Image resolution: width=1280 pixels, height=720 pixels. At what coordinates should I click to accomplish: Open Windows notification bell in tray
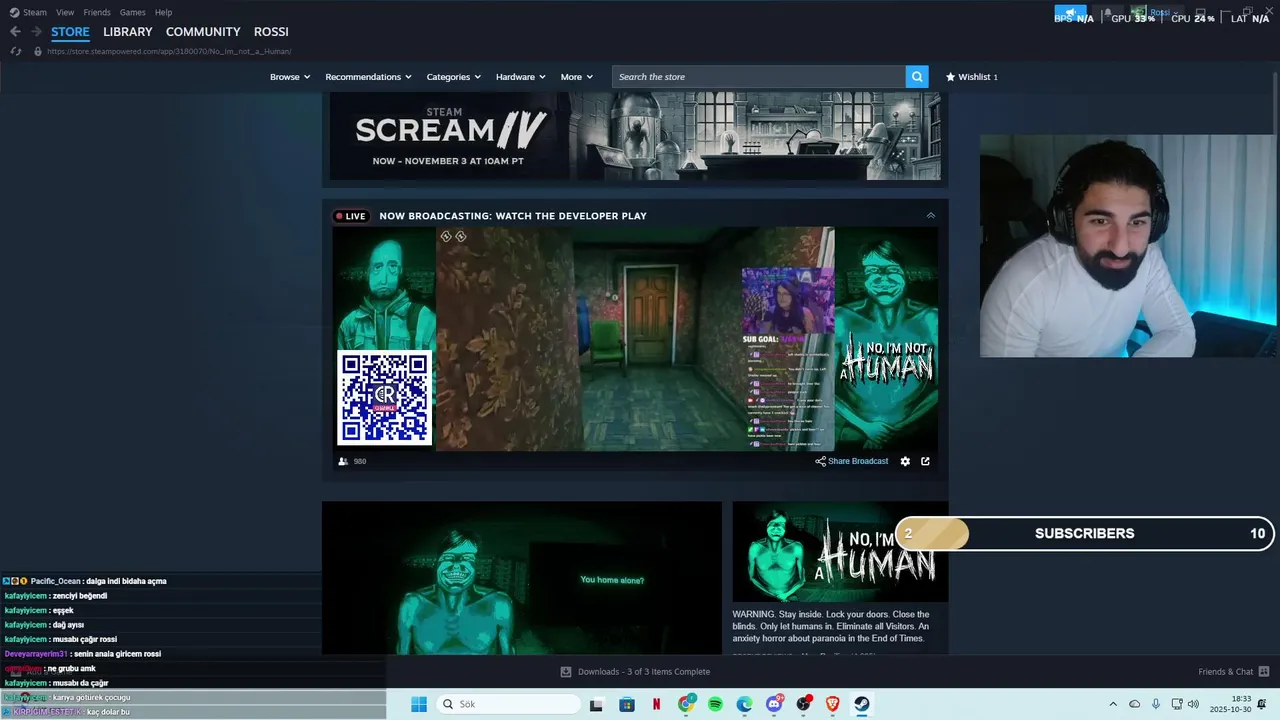1262,704
